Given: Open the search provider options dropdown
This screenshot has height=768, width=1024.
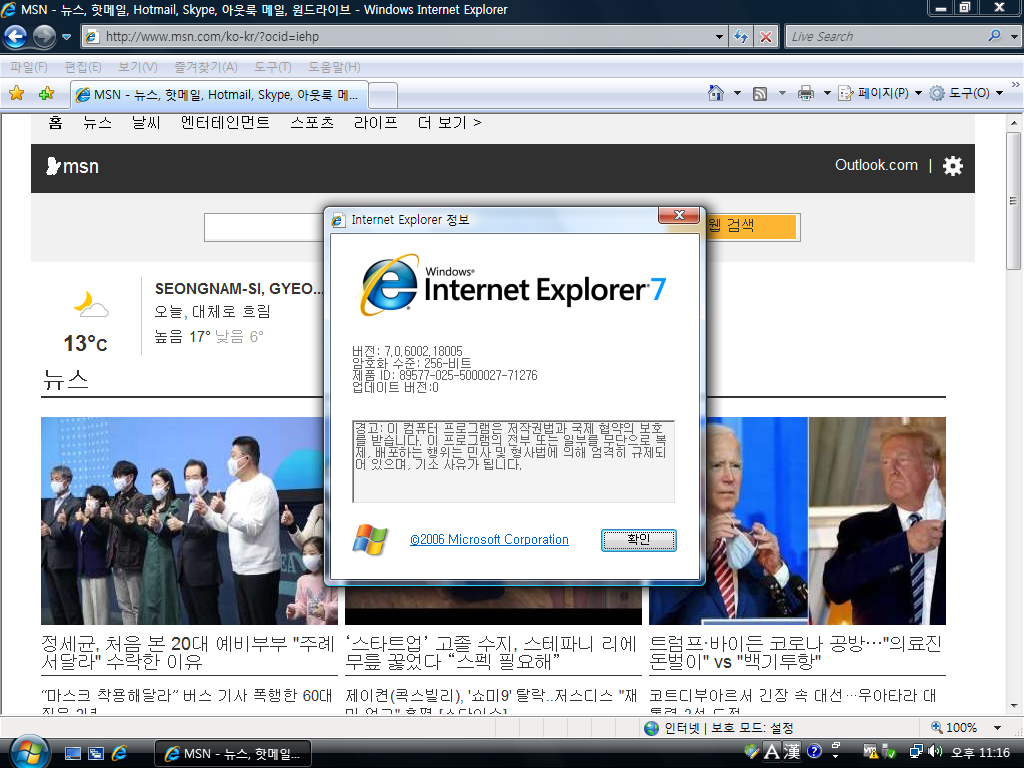Looking at the screenshot, I should tap(1014, 37).
